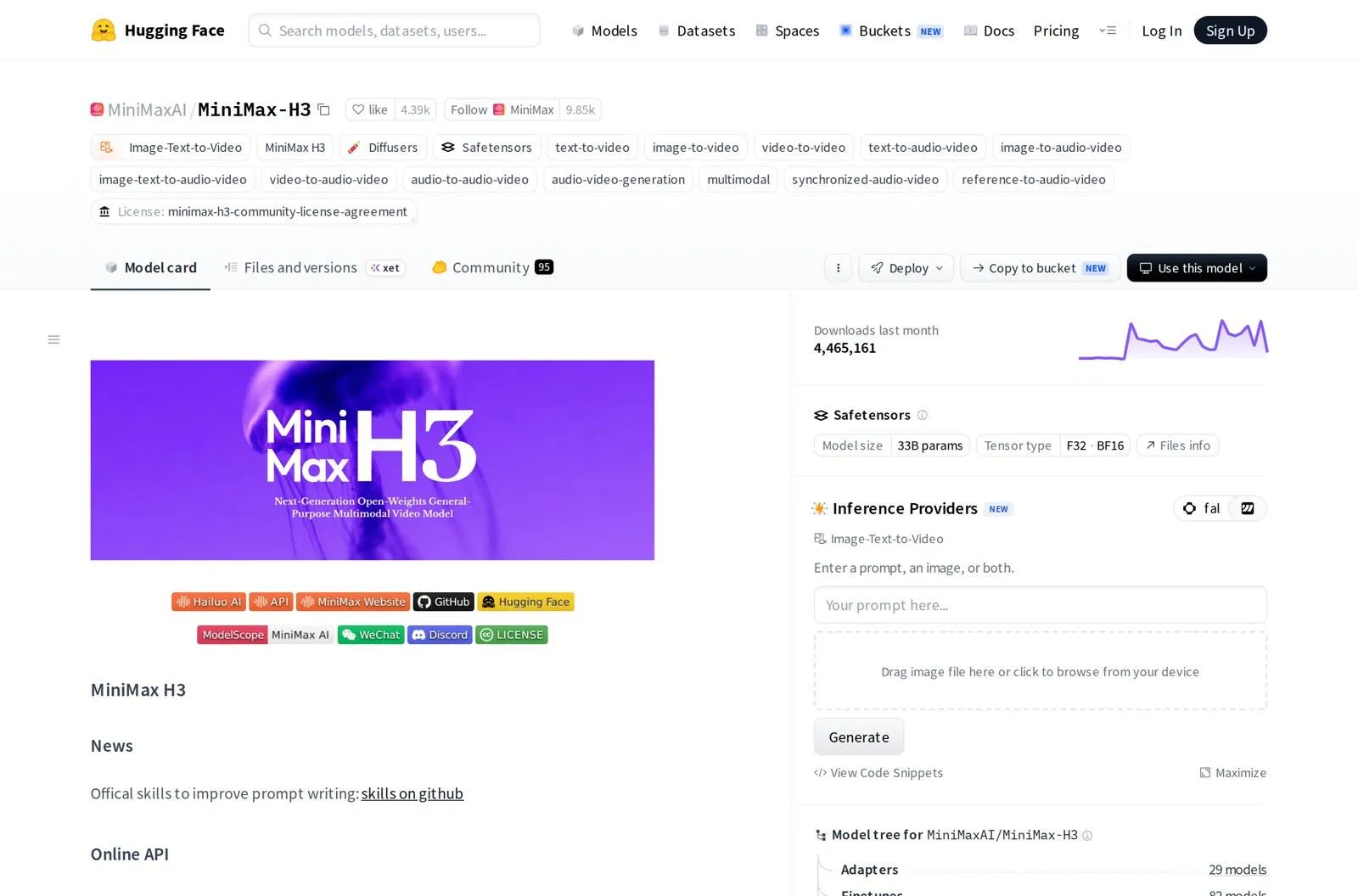
Task: Select the second inference provider icon
Action: (1248, 508)
